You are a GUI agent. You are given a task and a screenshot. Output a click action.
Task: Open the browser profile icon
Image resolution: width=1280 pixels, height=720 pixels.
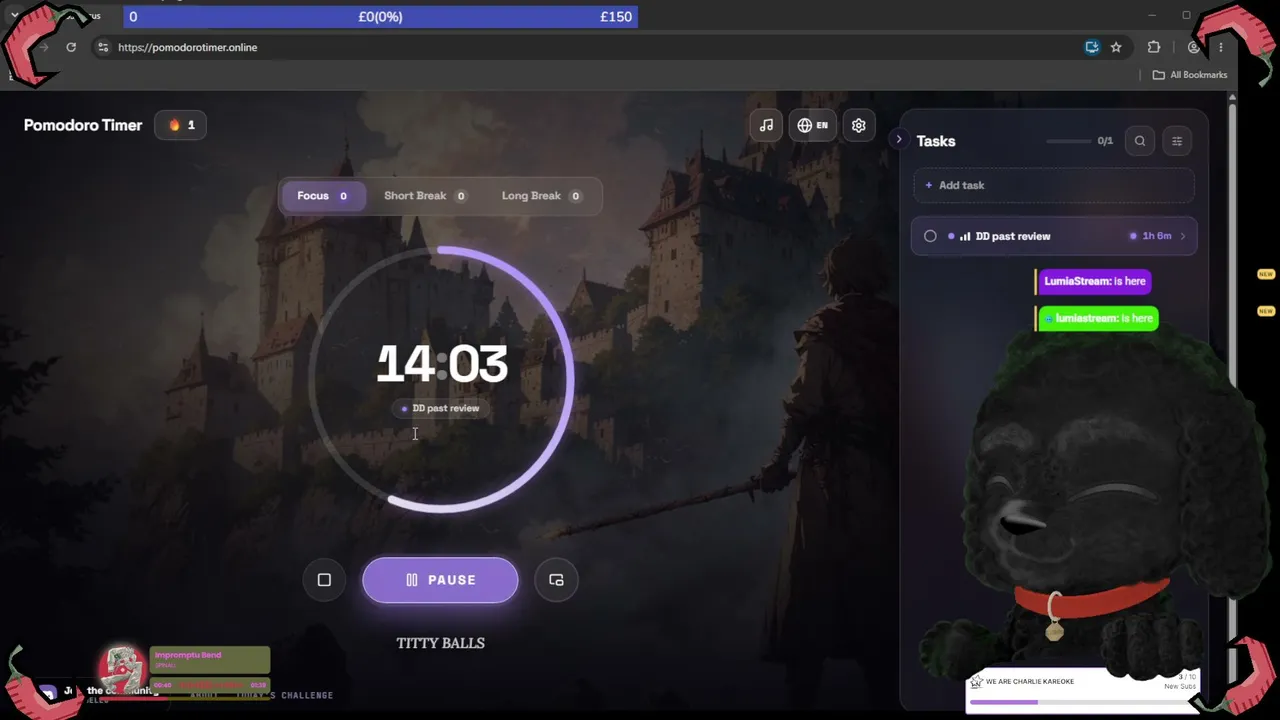[x=1193, y=47]
